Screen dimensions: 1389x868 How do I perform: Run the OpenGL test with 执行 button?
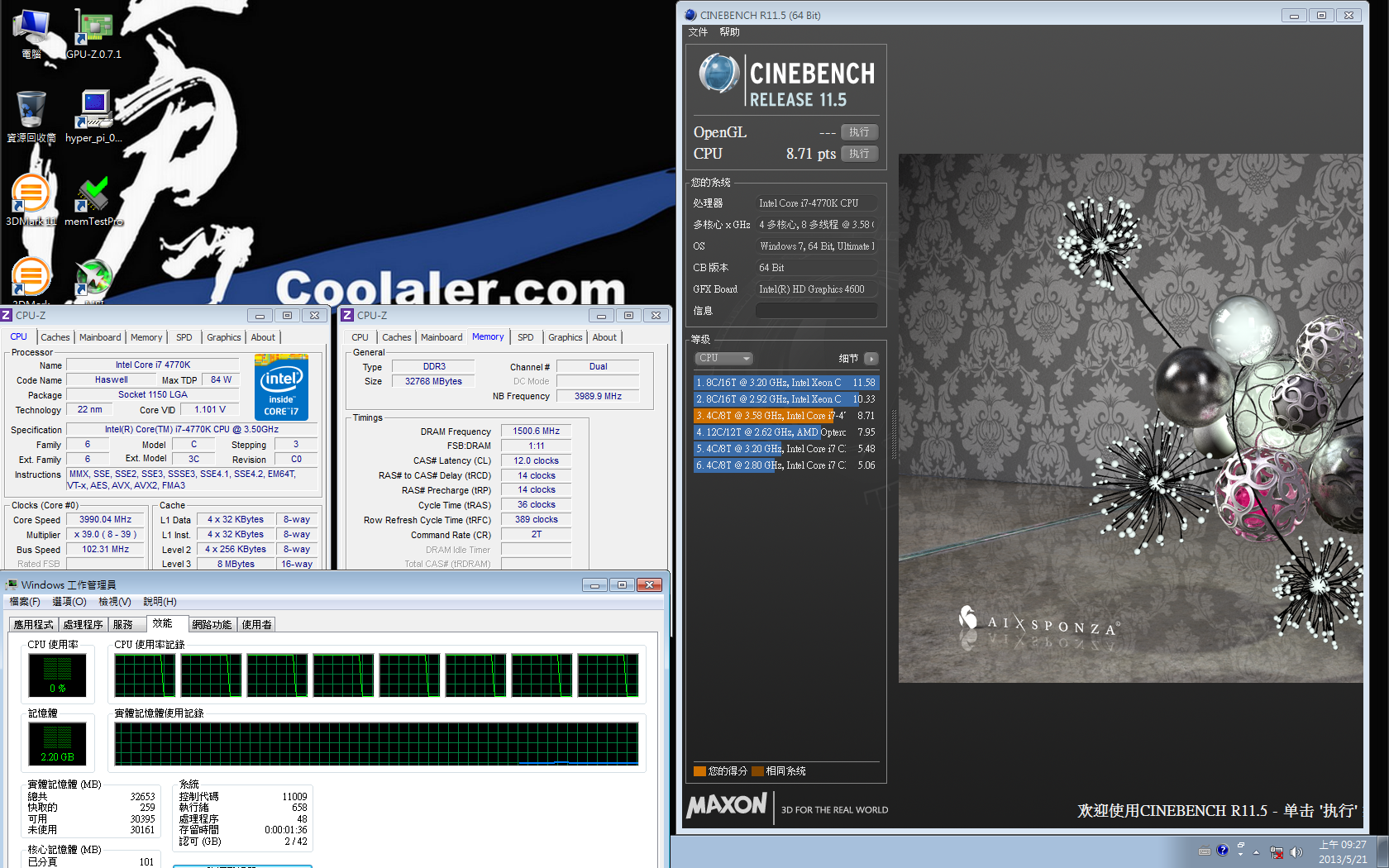(859, 132)
